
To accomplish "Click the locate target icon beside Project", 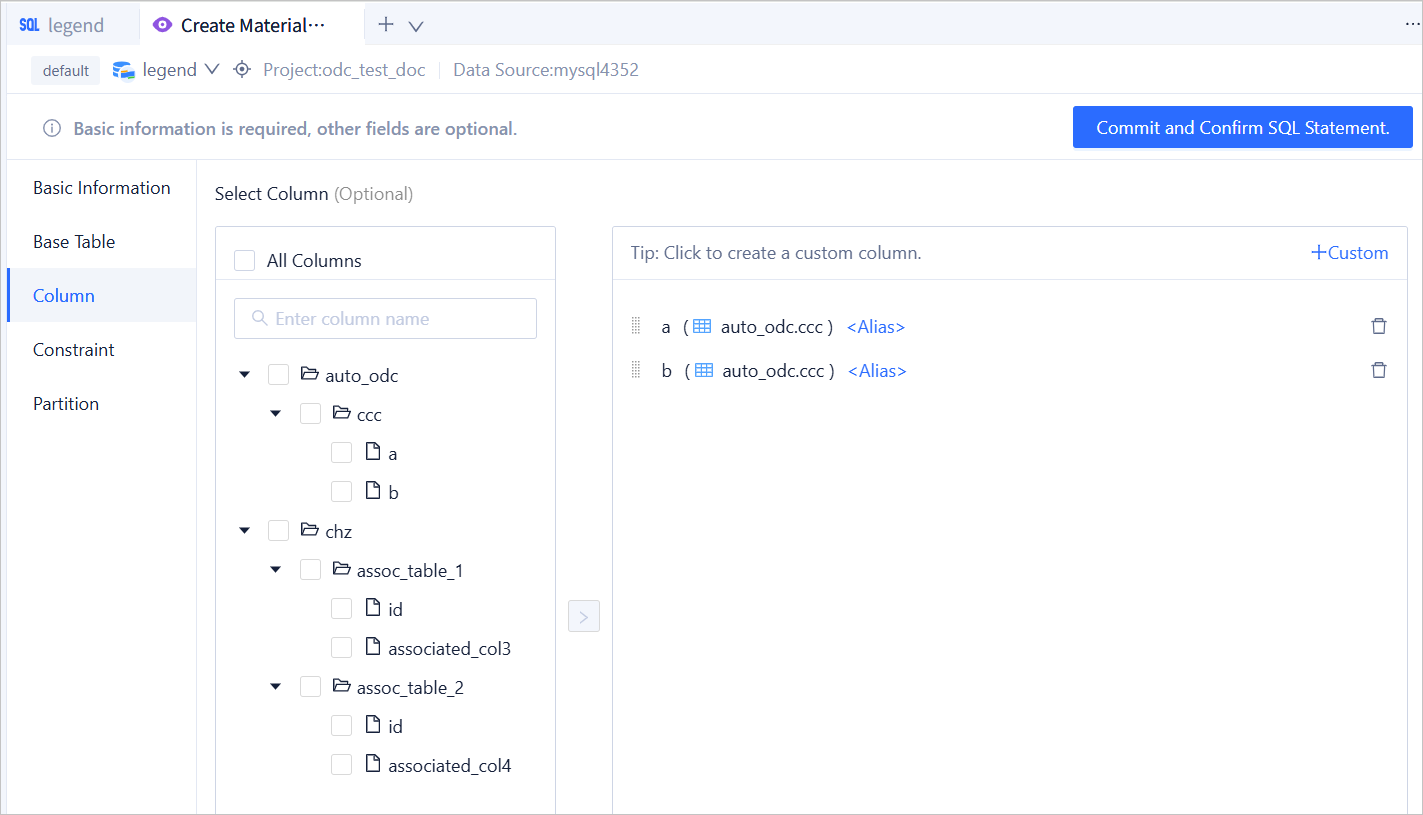I will tap(241, 70).
